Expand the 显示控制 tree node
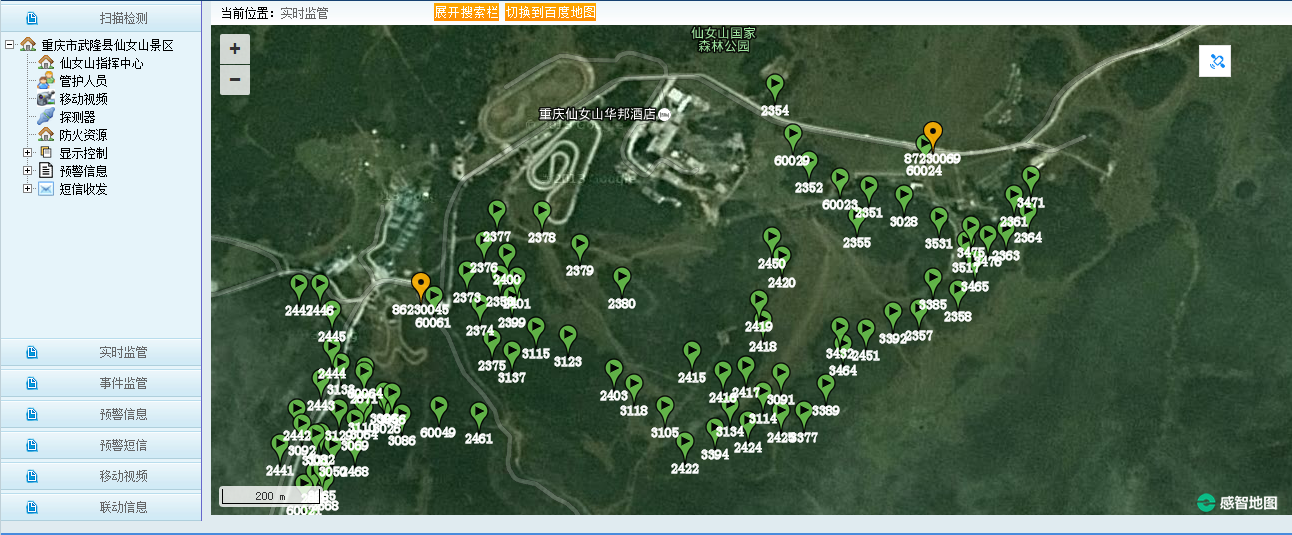This screenshot has height=535, width=1292. [x=27, y=153]
